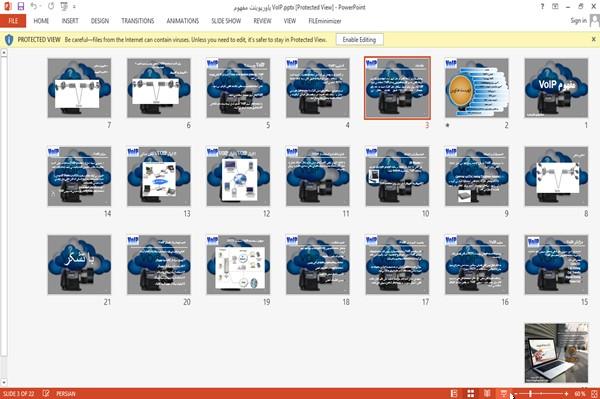Switch to the VIEW tab
This screenshot has height=399, width=600.
pos(290,21)
